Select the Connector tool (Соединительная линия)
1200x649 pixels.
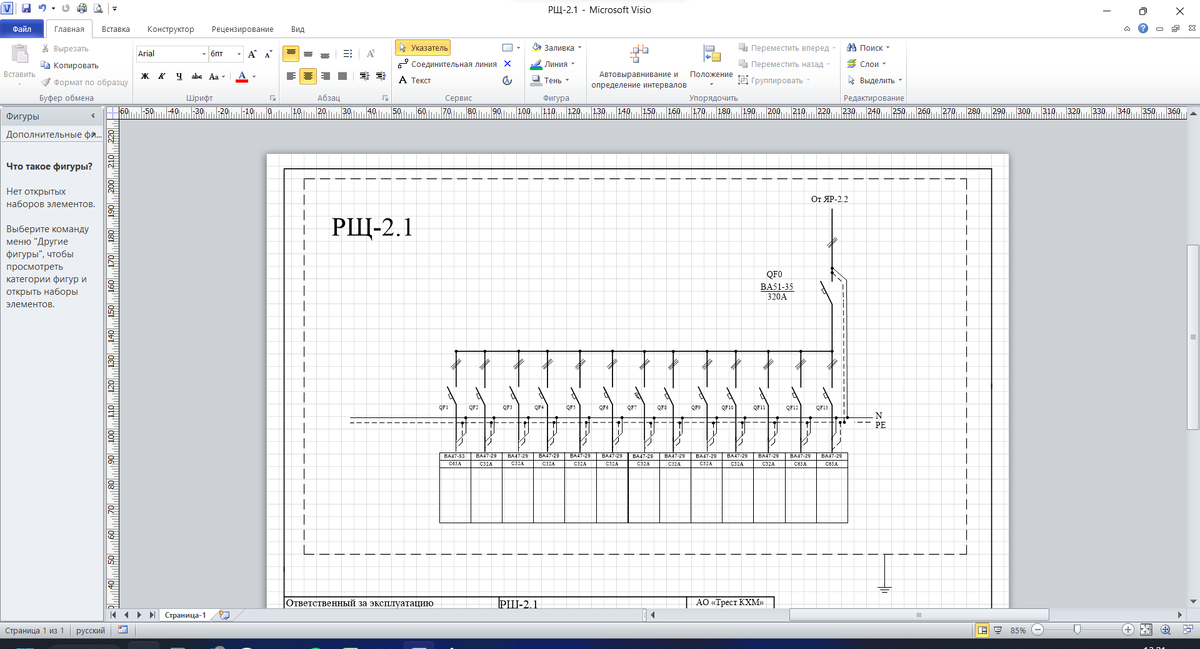click(447, 63)
